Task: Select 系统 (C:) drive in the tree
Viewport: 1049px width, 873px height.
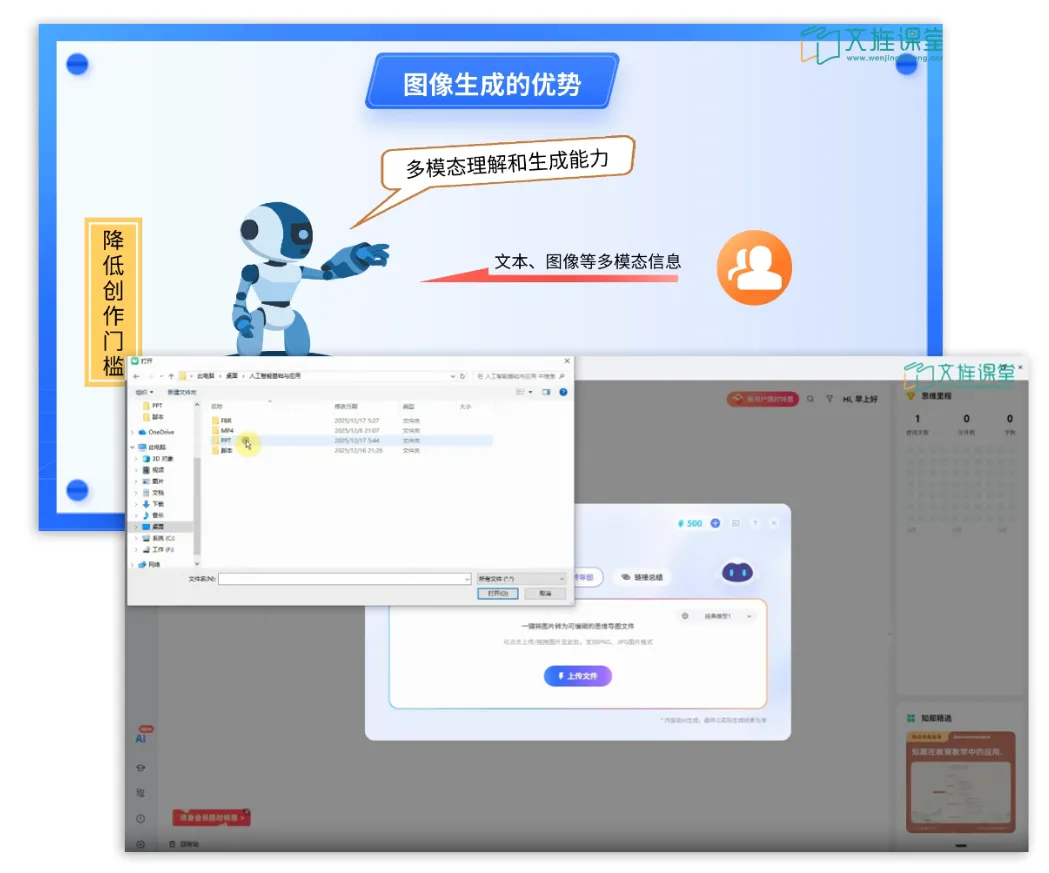Action: (x=159, y=539)
